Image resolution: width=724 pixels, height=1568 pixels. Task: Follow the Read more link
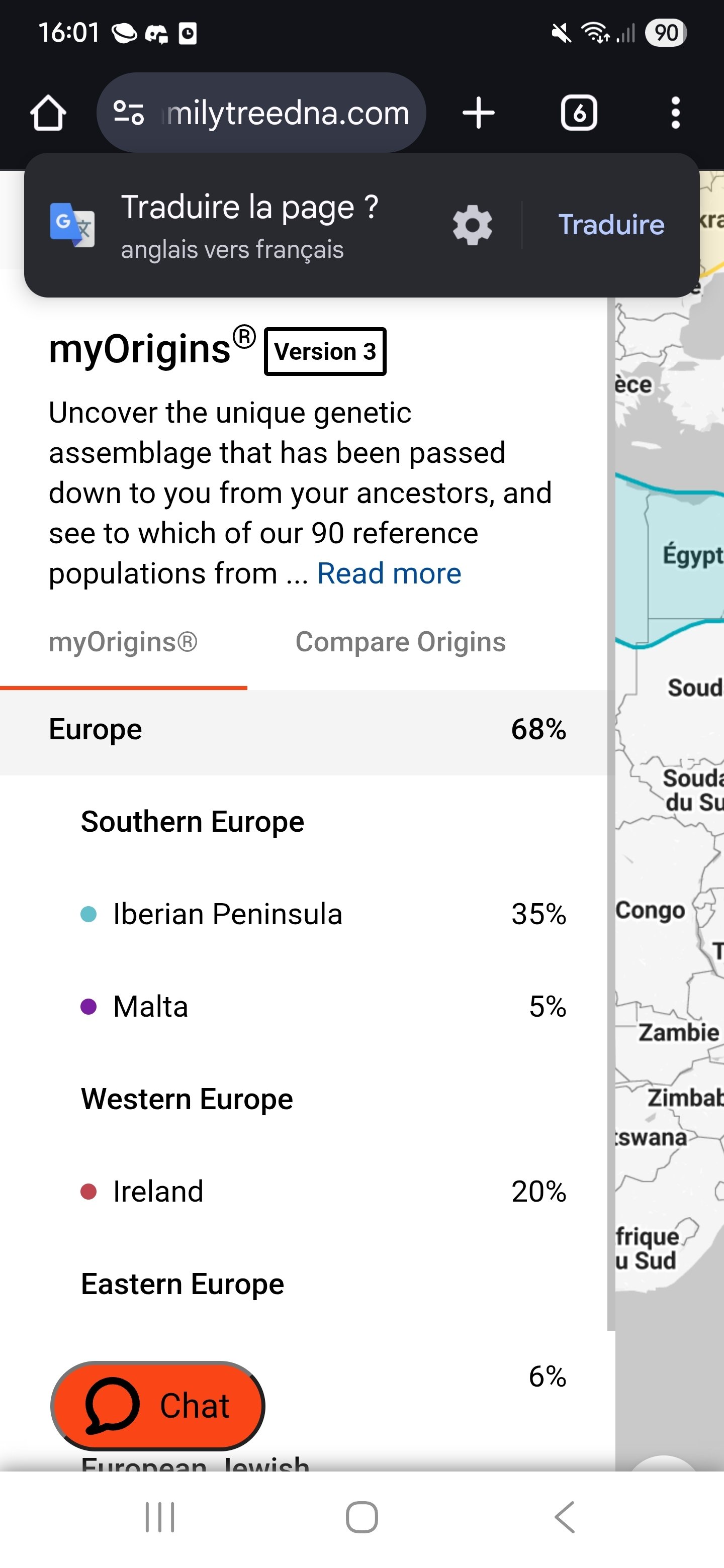(389, 573)
